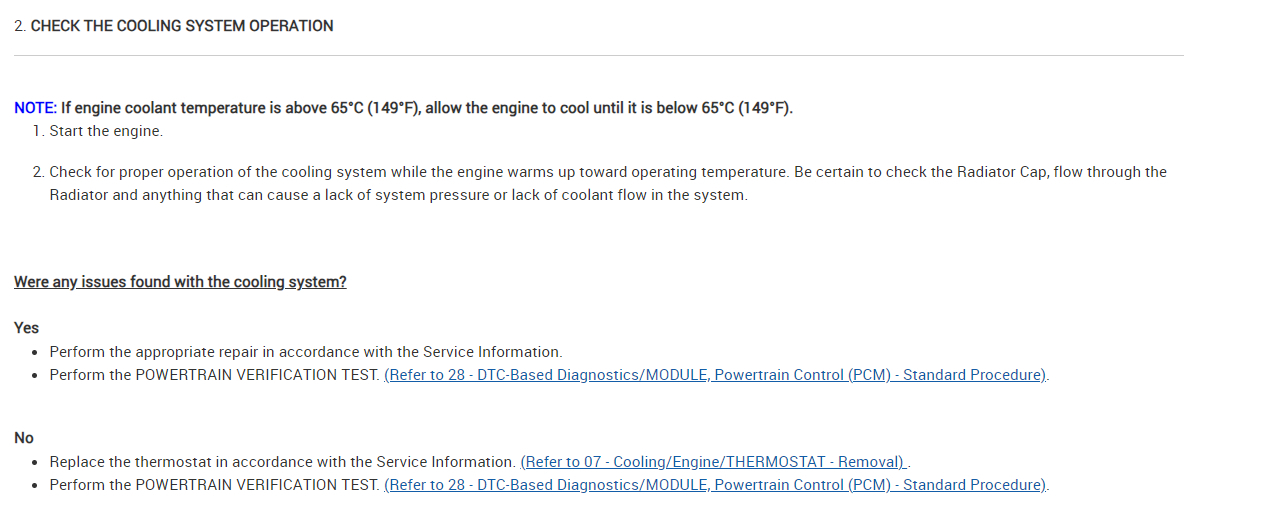1270x529 pixels.
Task: Click the blue NOTE label
Action: (35, 108)
